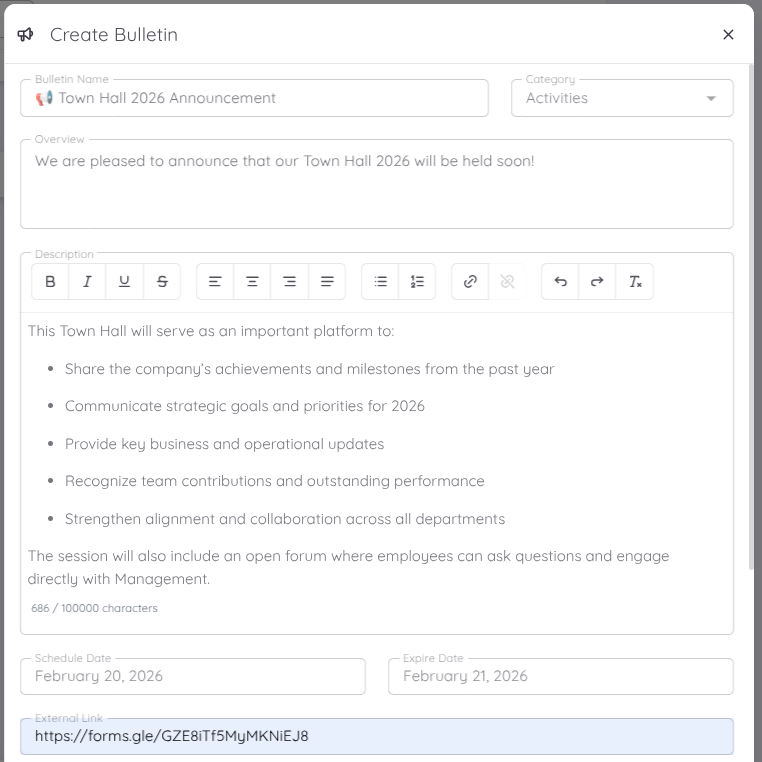Redo the last undone edit
Viewport: 762px width, 762px height.
597,282
